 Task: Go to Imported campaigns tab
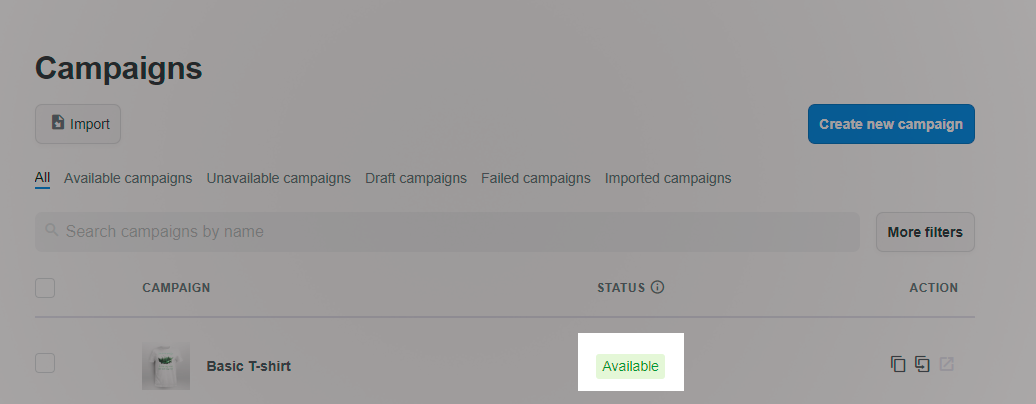(x=668, y=179)
